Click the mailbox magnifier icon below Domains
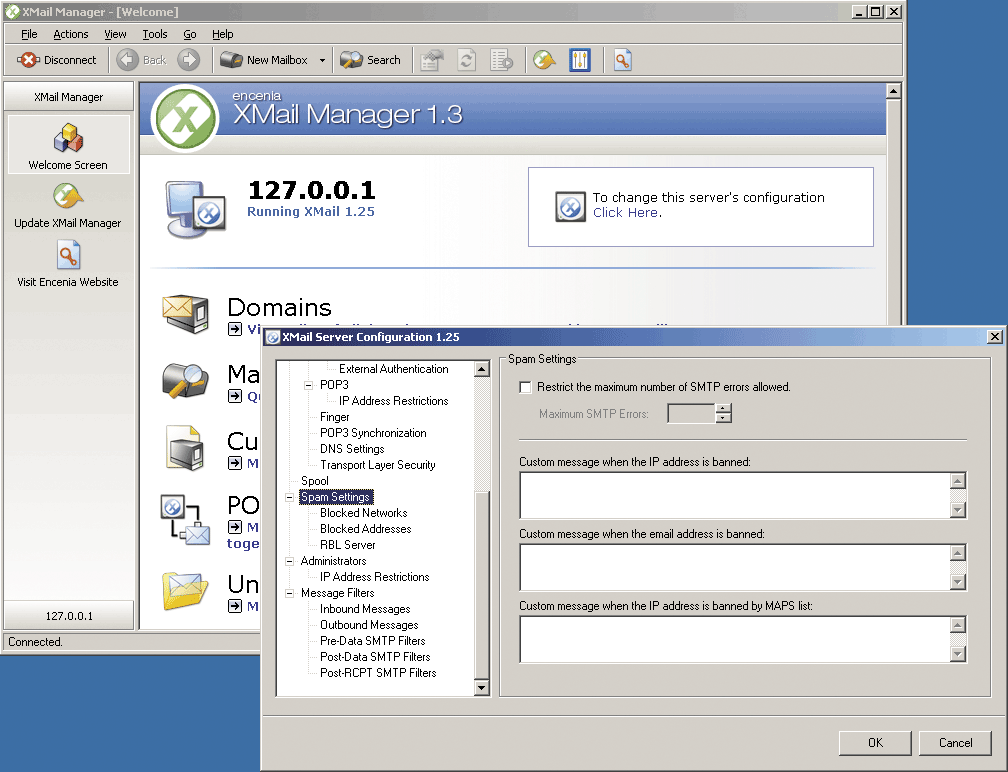Image resolution: width=1008 pixels, height=772 pixels. pos(185,380)
